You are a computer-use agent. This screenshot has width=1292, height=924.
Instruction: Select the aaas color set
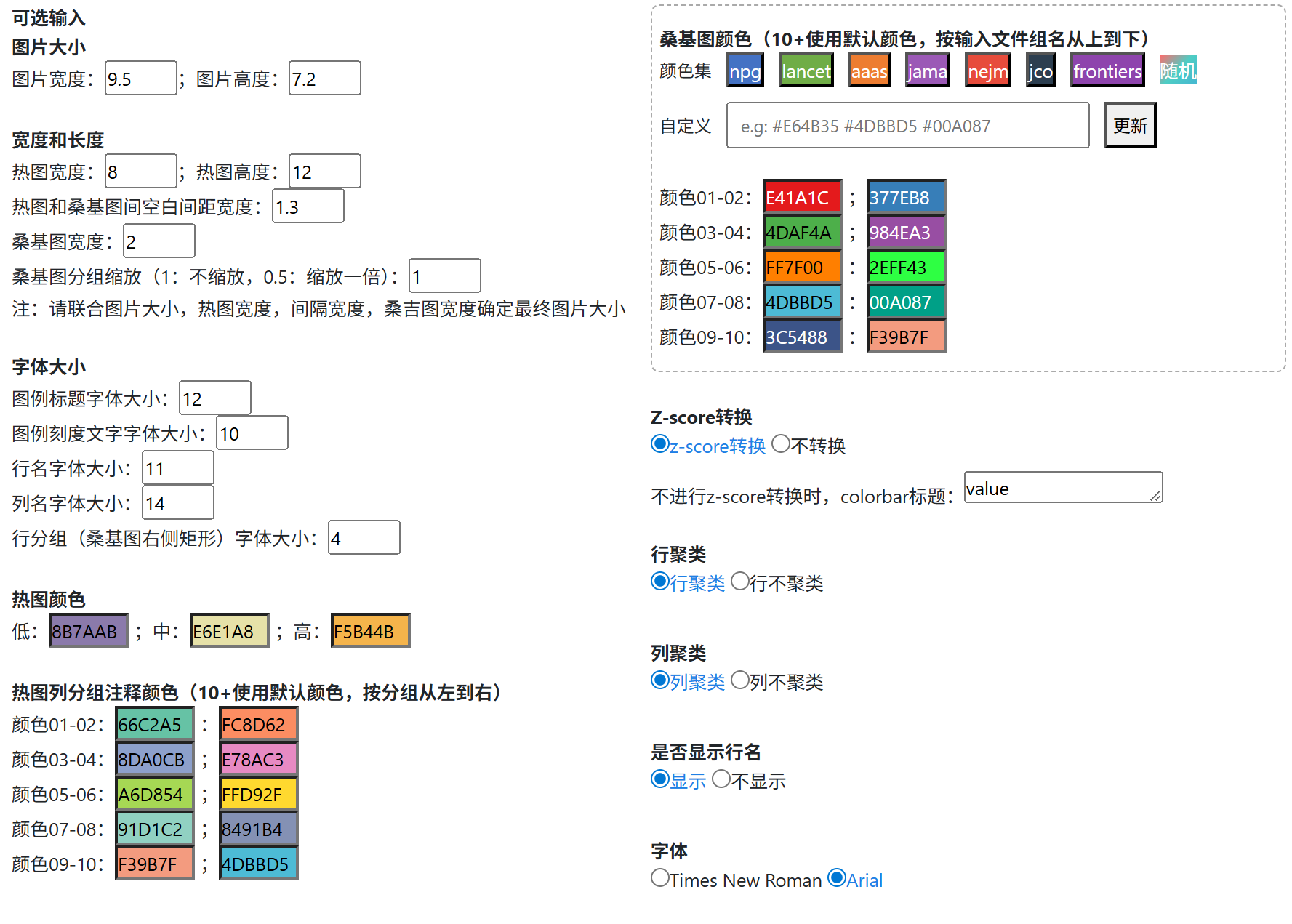coord(868,70)
